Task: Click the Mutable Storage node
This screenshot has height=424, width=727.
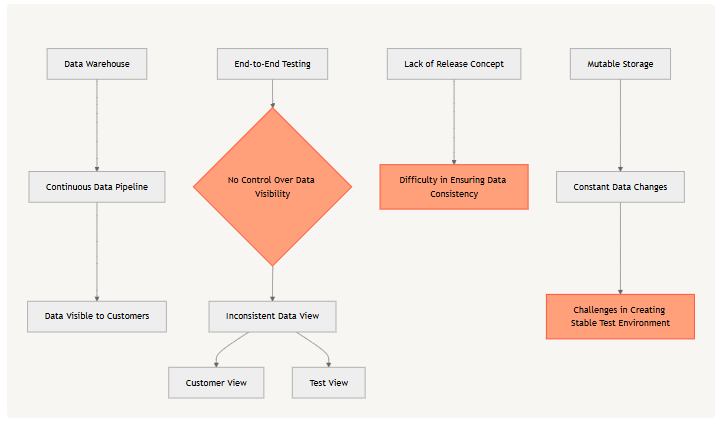Action: tap(620, 64)
